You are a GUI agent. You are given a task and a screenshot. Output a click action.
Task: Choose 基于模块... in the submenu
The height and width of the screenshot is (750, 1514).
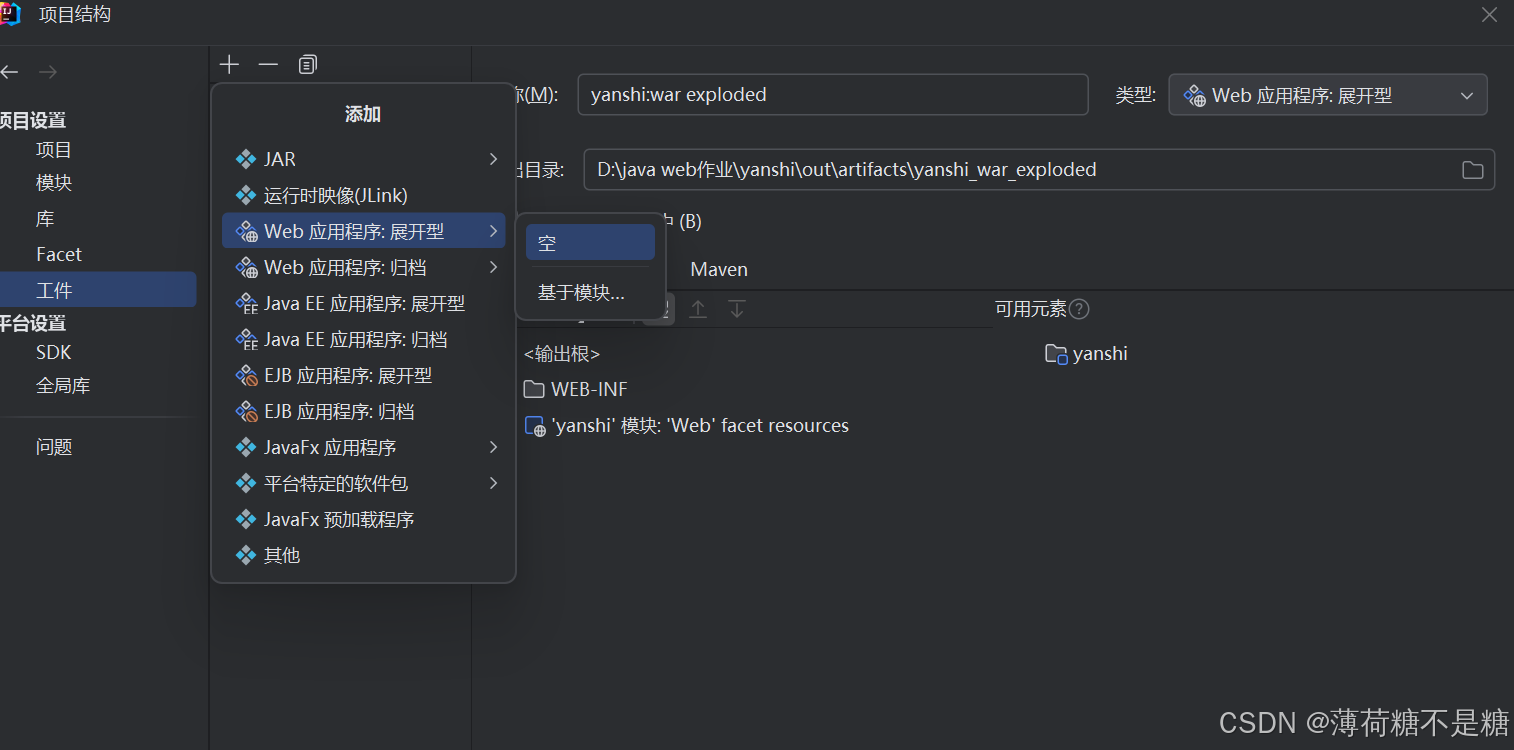click(590, 293)
